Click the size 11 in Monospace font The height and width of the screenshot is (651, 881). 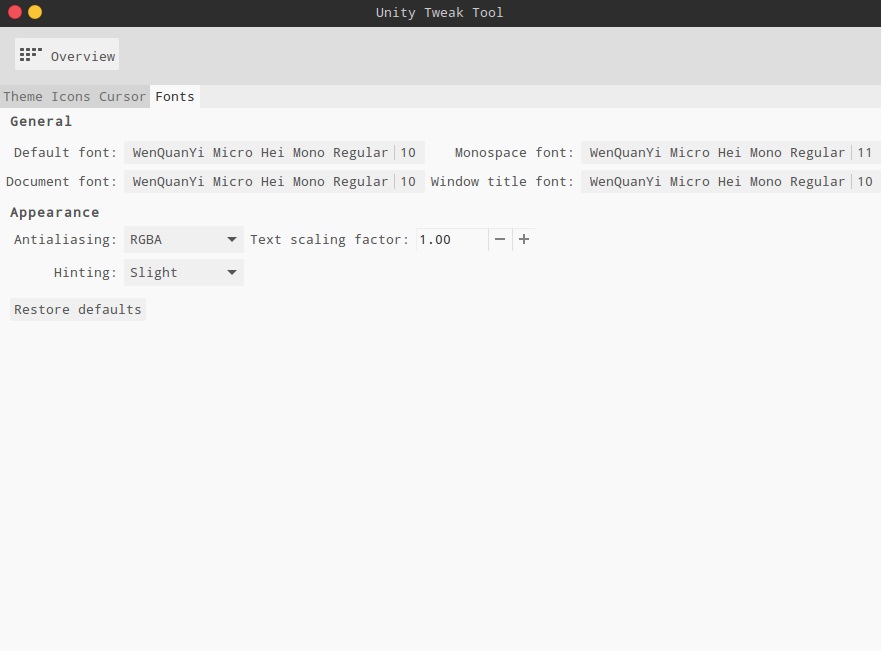(x=865, y=153)
